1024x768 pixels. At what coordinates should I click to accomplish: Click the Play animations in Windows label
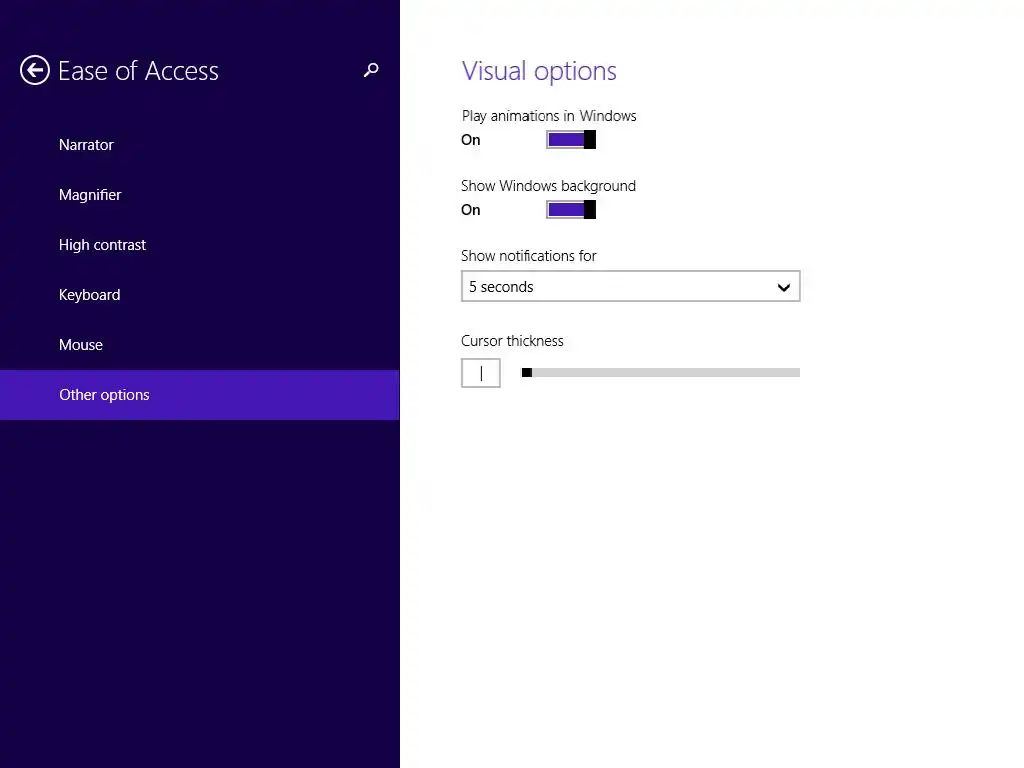click(549, 116)
